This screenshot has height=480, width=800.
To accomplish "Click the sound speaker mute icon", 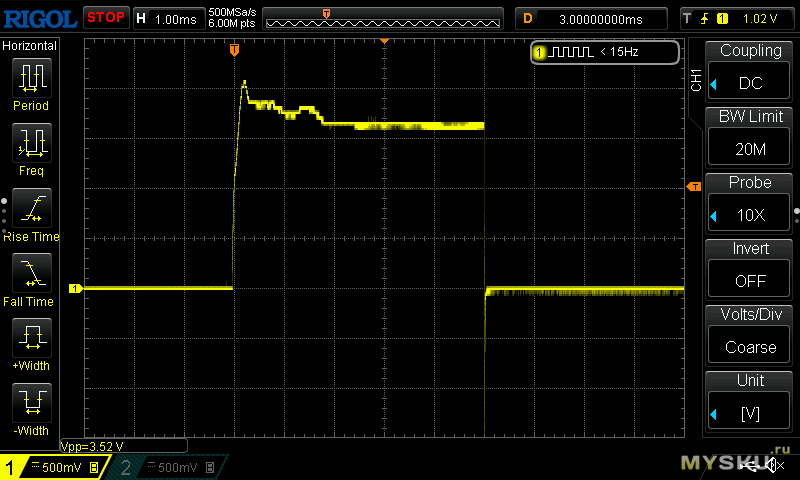I will (776, 465).
